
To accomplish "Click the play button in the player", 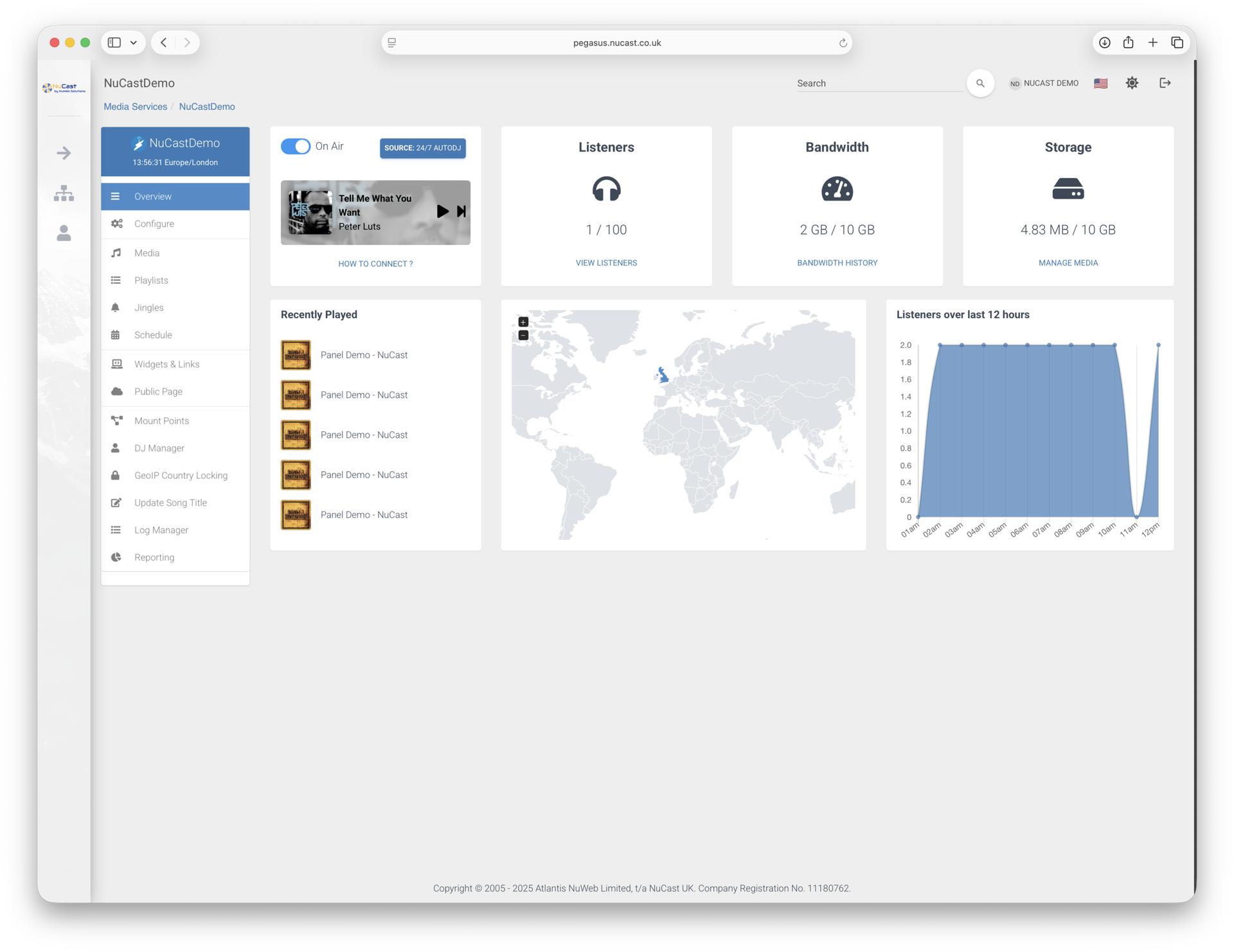I will [442, 211].
